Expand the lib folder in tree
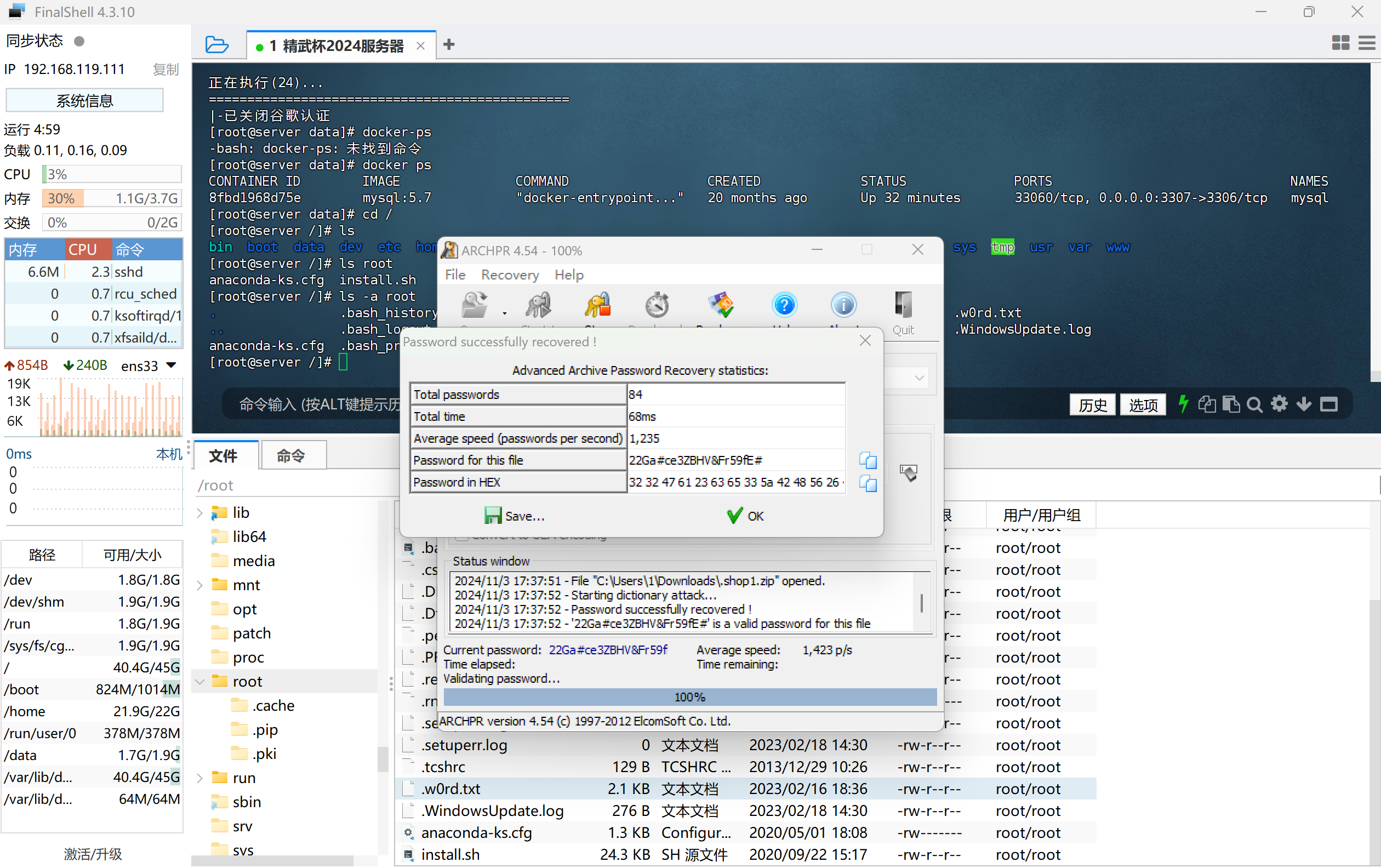The width and height of the screenshot is (1381, 868). click(x=199, y=513)
